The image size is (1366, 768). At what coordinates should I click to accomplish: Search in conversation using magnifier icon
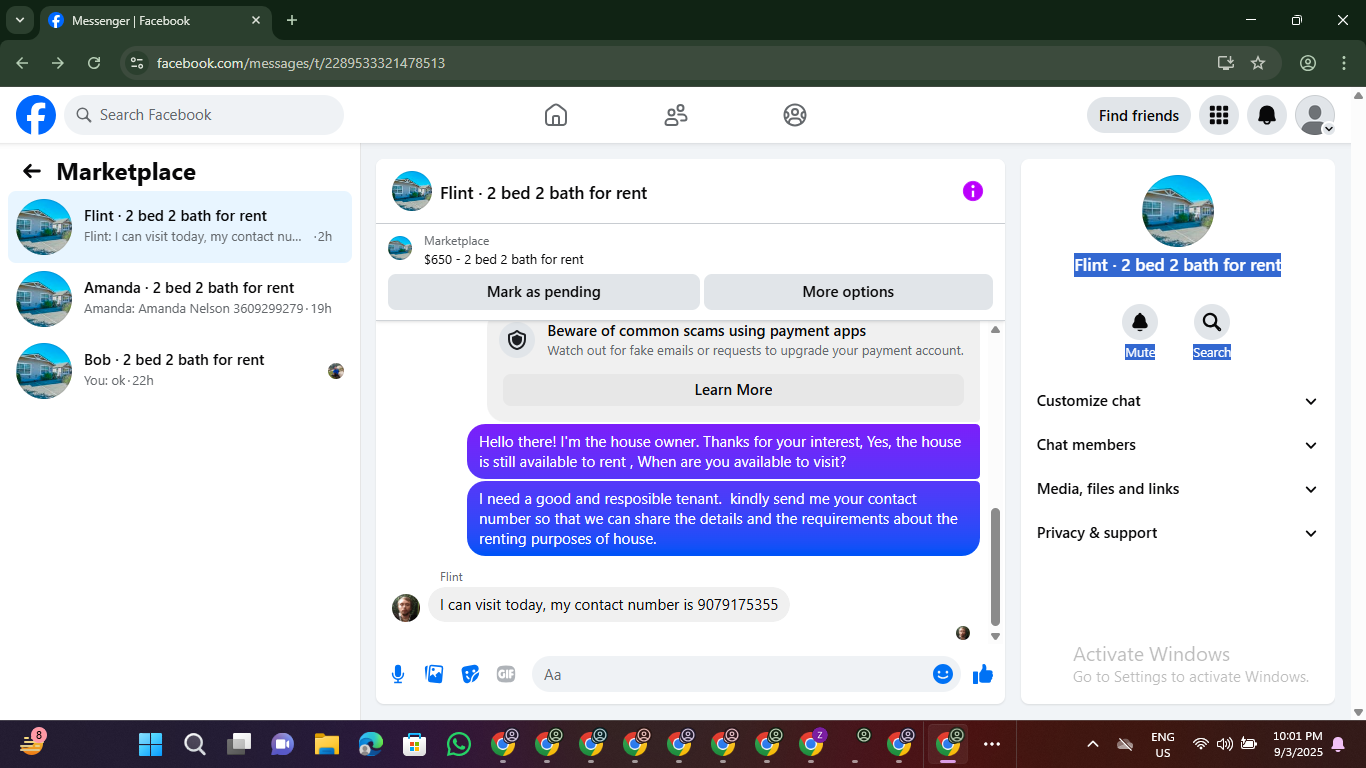point(1211,322)
